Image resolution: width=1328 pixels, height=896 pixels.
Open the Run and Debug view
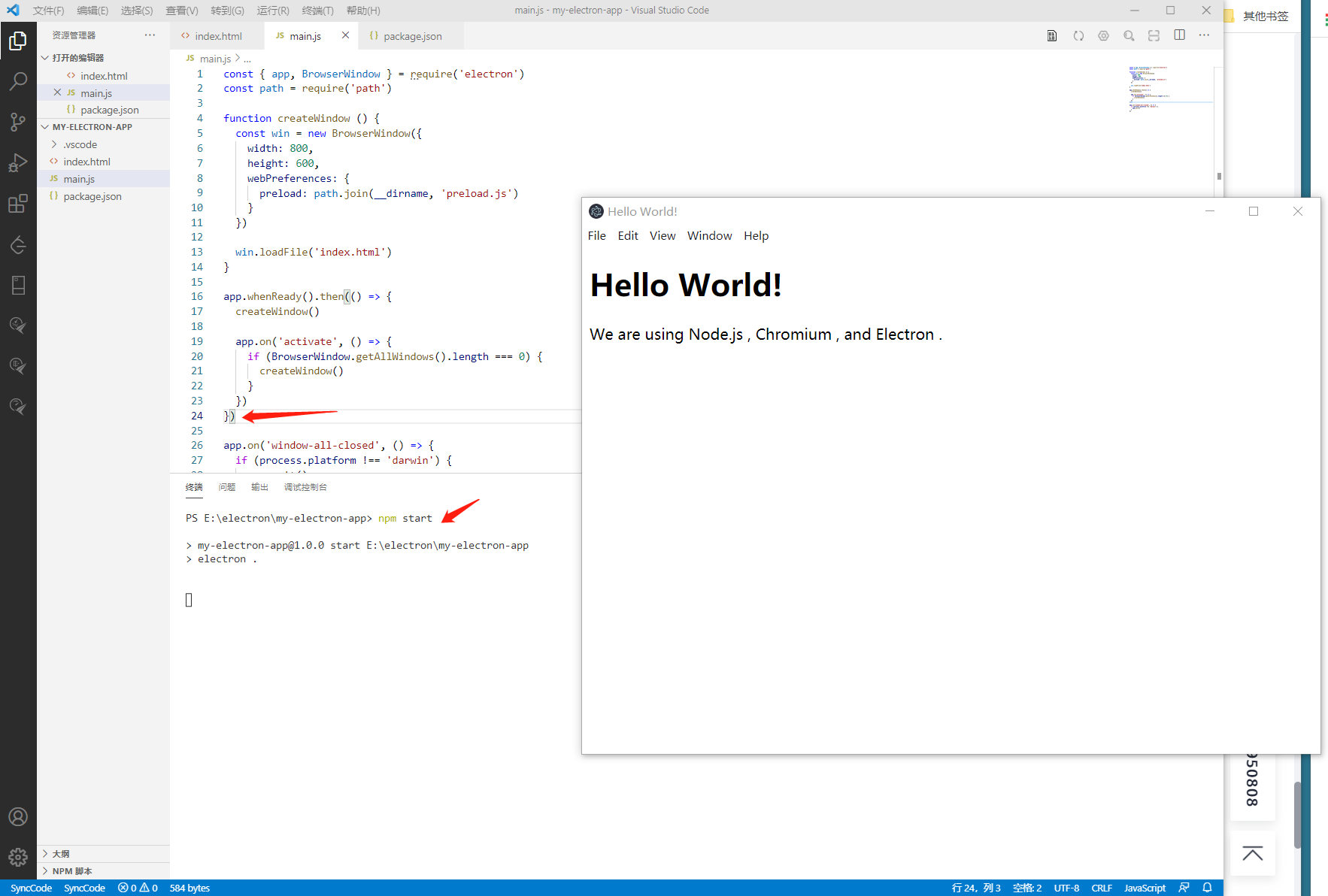coord(18,163)
